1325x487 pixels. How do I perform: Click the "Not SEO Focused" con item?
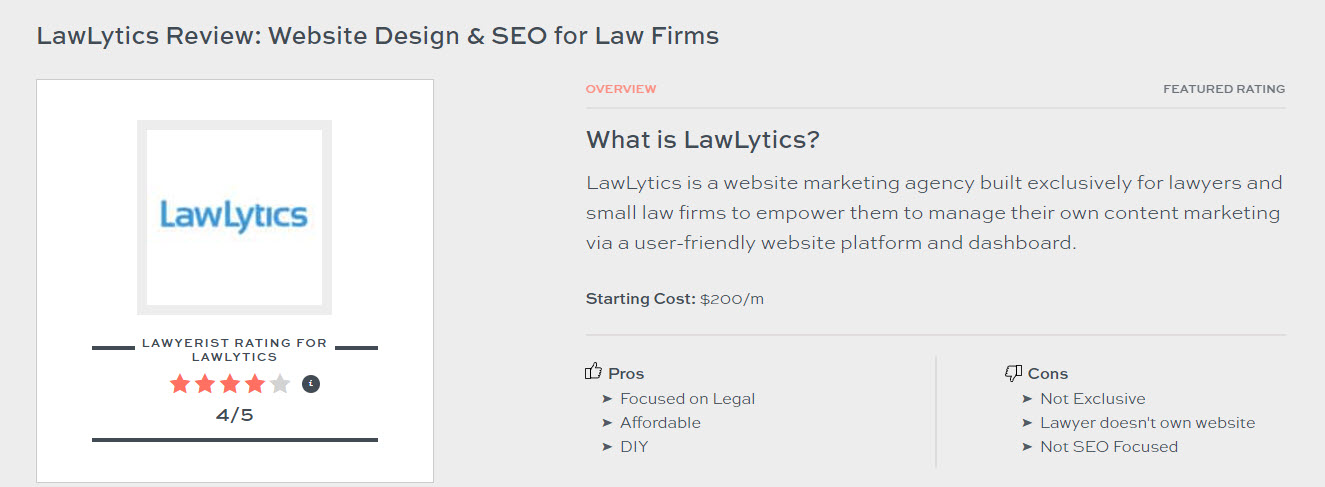(1109, 447)
